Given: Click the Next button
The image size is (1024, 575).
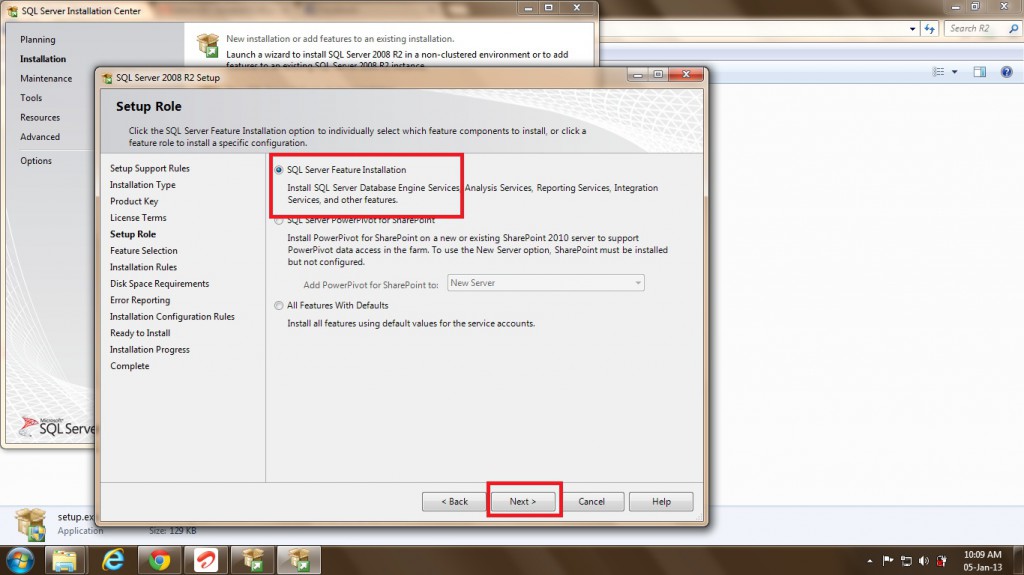Looking at the screenshot, I should pyautogui.click(x=523, y=501).
